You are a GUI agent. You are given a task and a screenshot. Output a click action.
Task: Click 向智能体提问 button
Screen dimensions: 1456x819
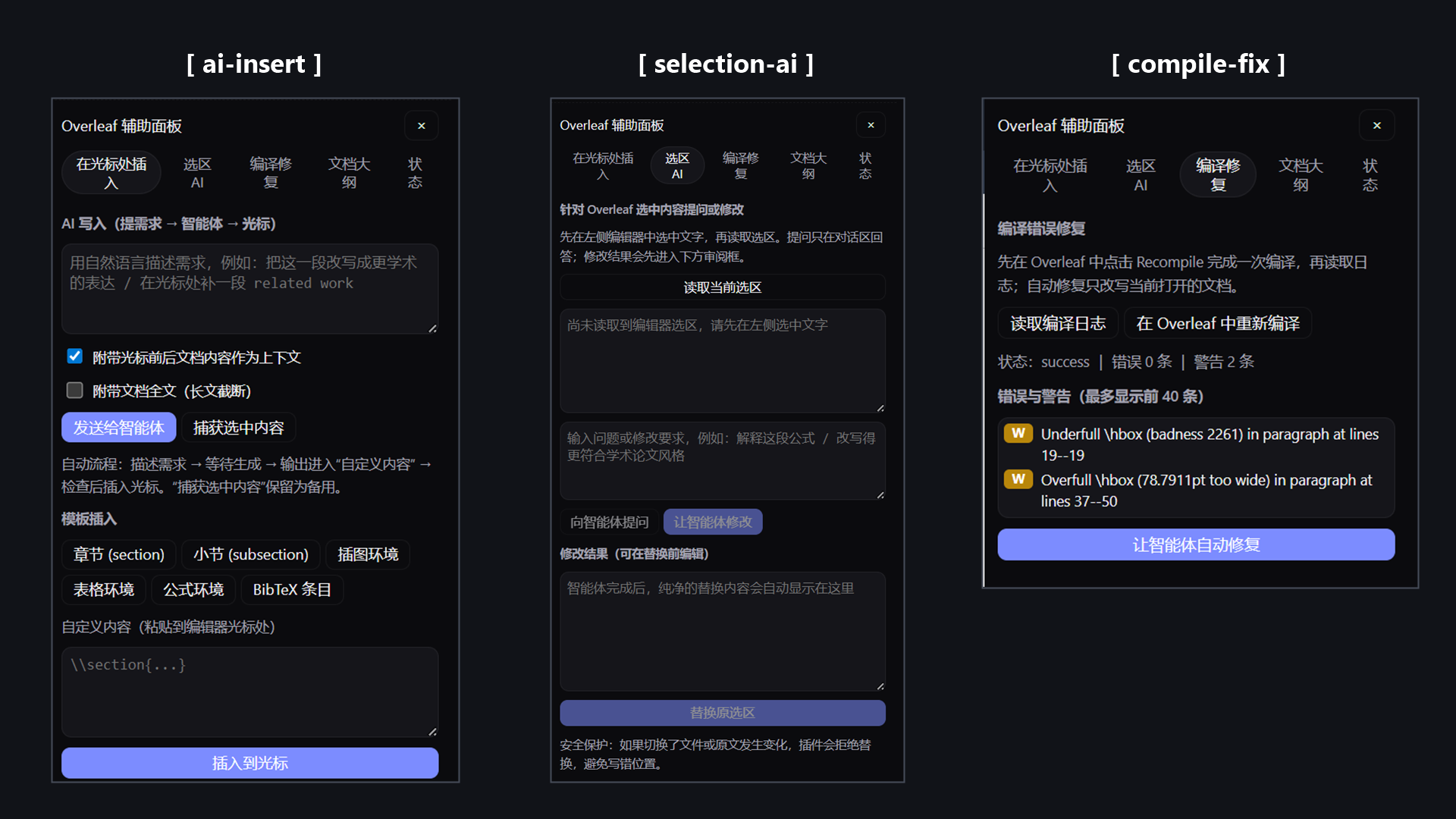point(610,522)
